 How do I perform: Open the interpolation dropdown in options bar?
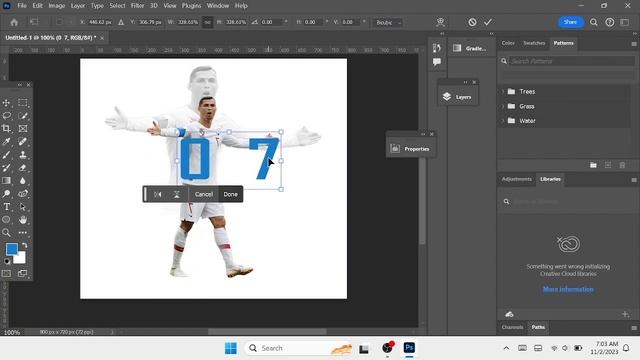tap(388, 22)
